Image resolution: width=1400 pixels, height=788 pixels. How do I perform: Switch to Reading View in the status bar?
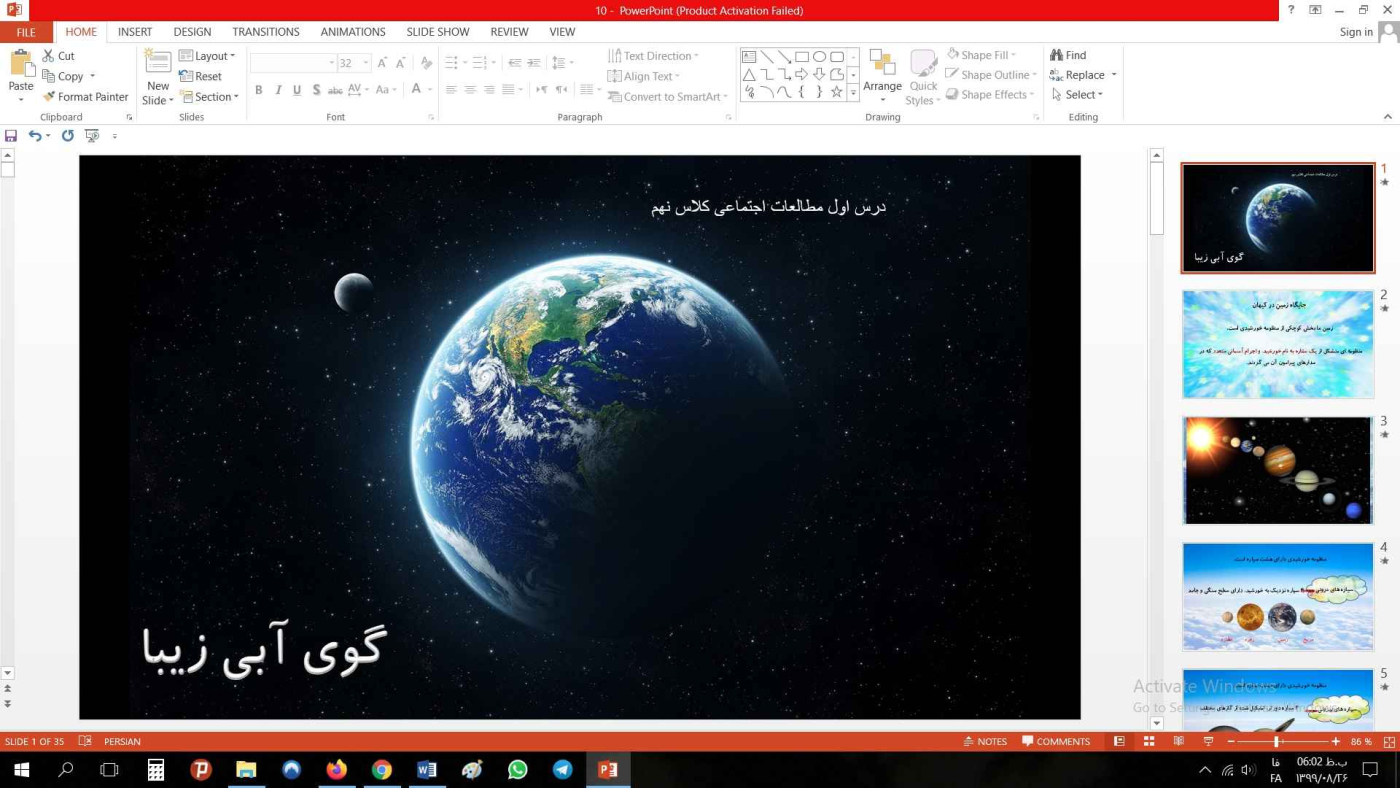tap(1179, 741)
